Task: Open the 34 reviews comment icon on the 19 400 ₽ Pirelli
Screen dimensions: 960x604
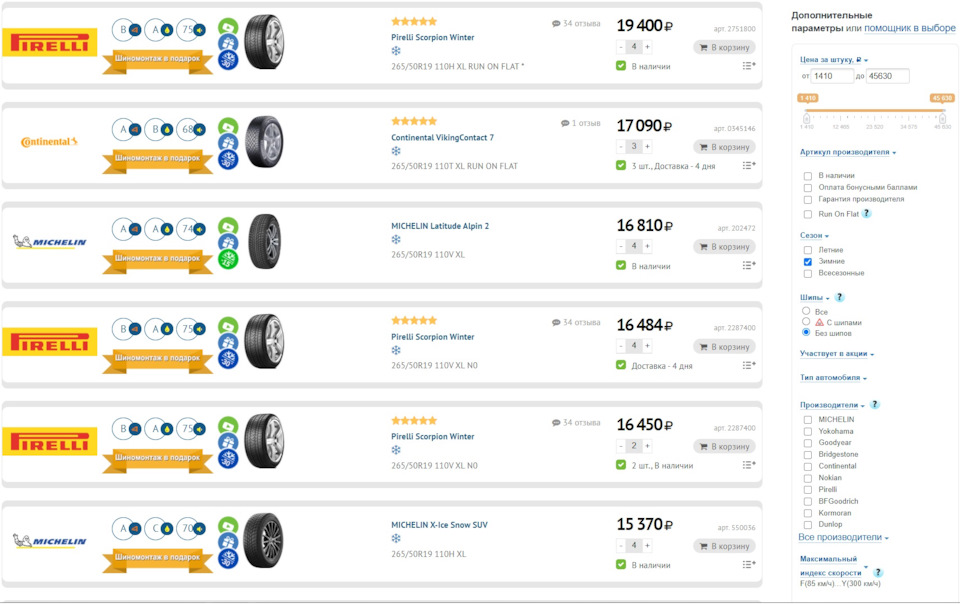Action: point(556,24)
